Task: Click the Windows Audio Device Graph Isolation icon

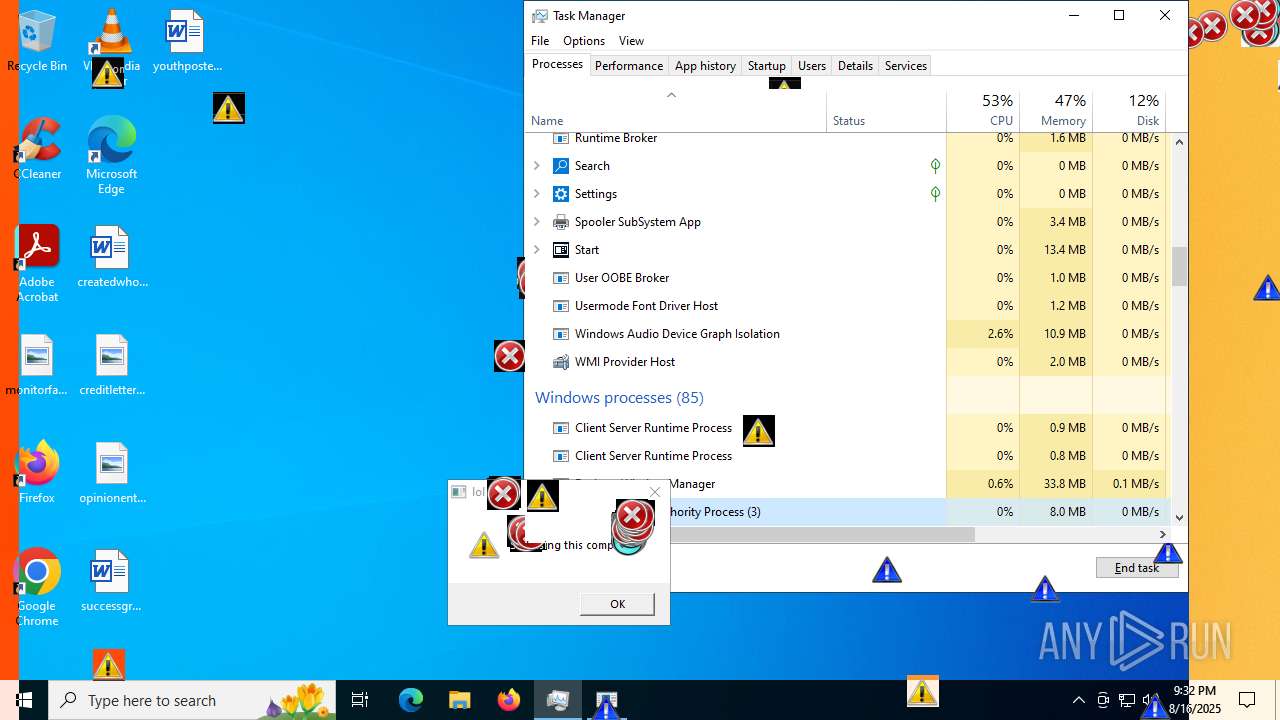Action: (561, 334)
